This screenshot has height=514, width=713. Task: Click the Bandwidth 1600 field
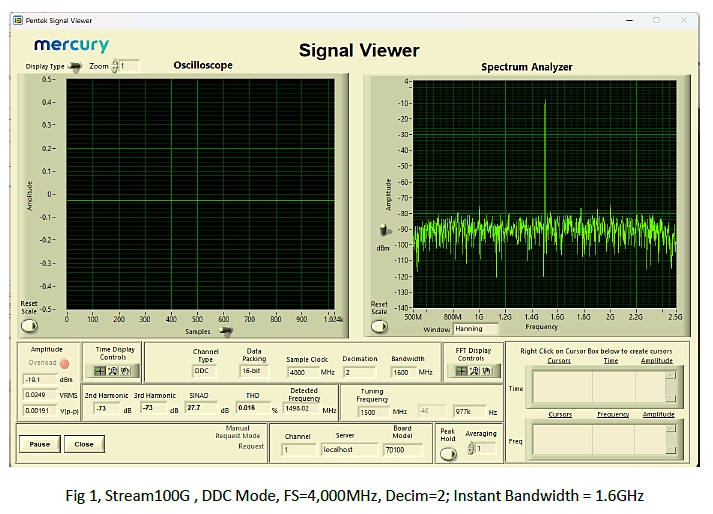click(404, 373)
